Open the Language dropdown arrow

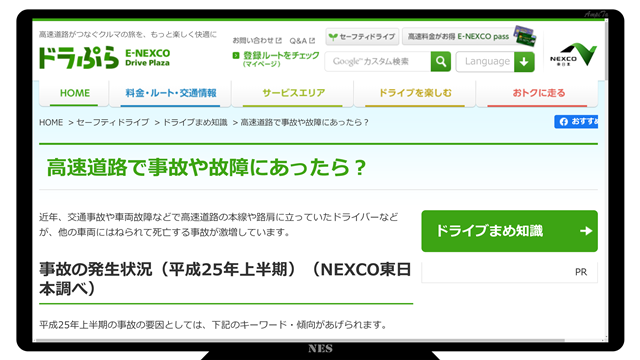click(x=524, y=62)
